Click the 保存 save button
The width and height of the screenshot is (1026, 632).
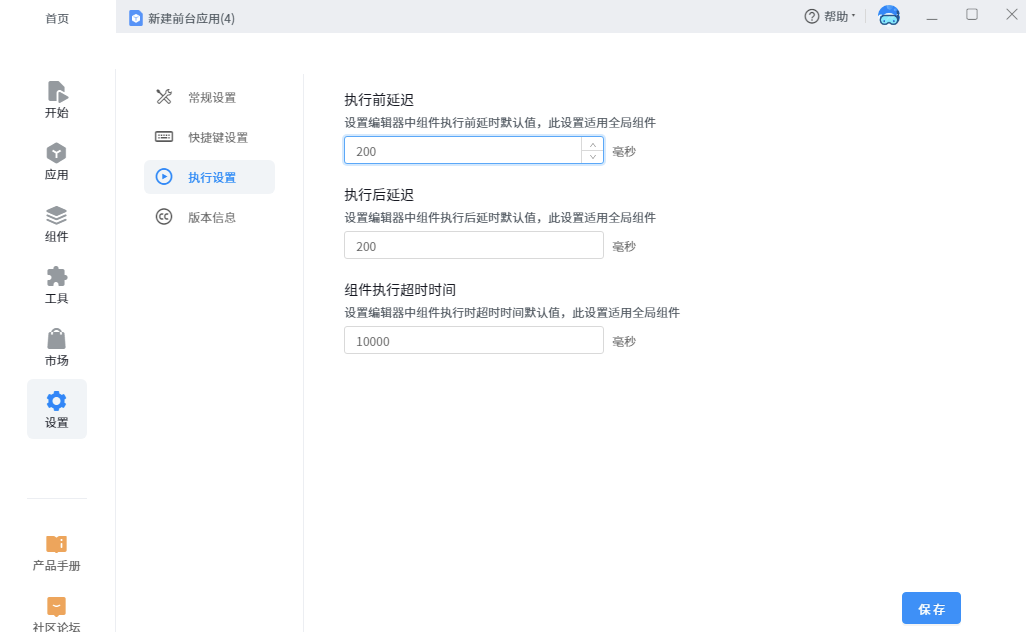931,608
